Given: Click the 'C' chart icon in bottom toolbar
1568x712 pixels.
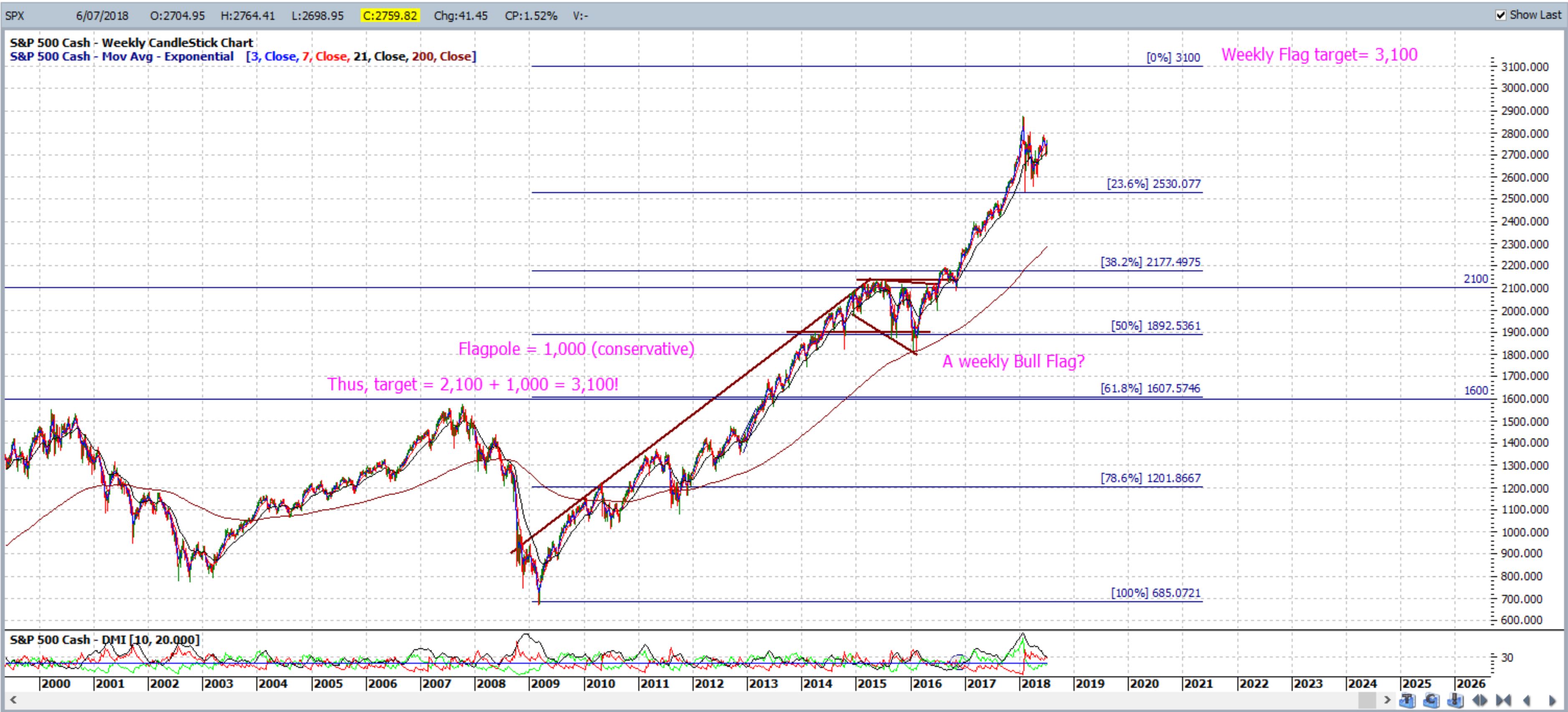Looking at the screenshot, I should (1431, 700).
